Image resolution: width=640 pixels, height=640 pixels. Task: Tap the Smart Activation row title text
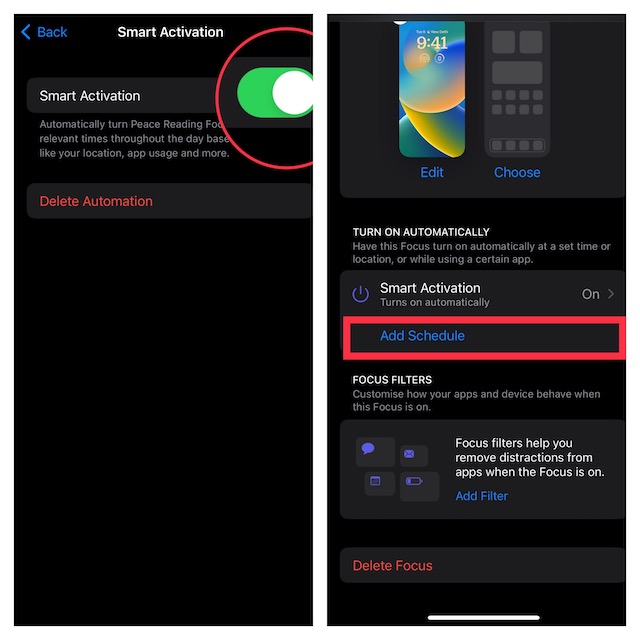(x=430, y=288)
